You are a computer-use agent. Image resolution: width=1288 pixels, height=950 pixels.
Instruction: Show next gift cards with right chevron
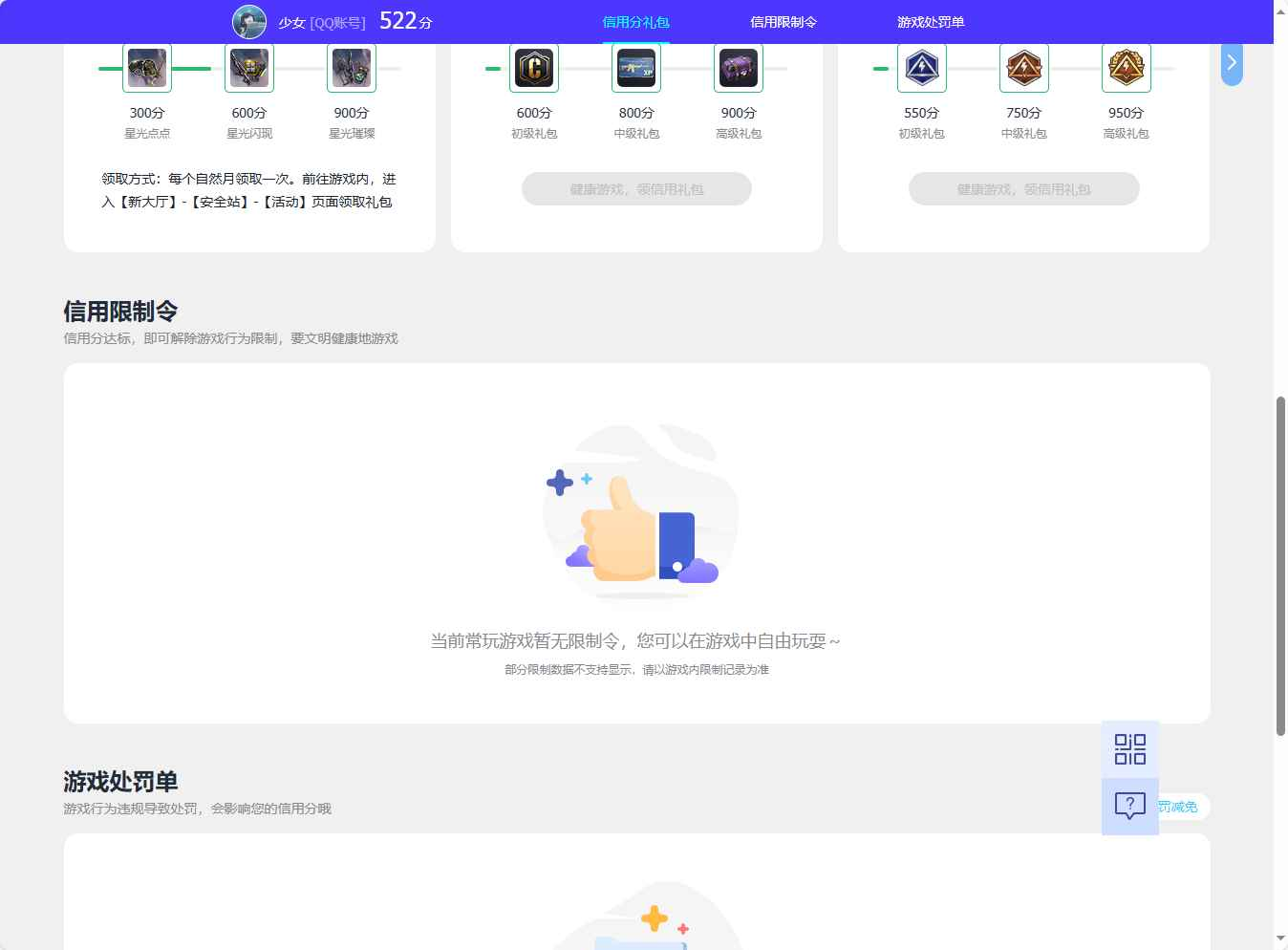(x=1232, y=63)
